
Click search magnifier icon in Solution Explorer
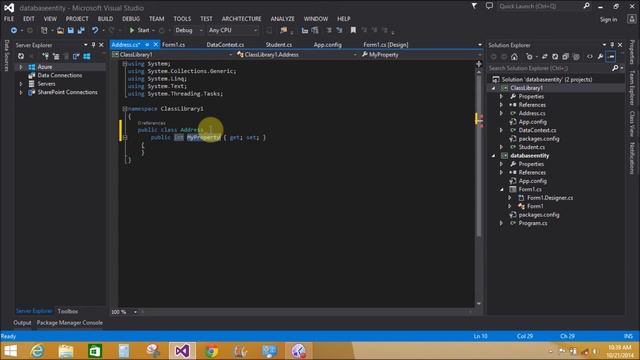(x=615, y=68)
